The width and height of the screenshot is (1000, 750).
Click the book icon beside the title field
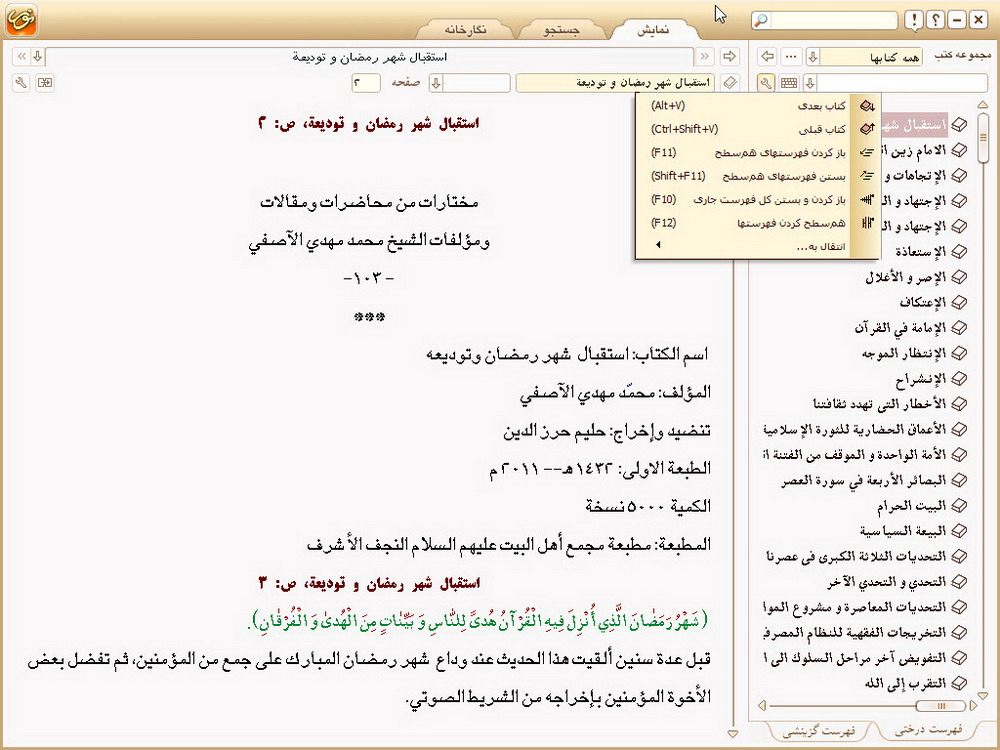pyautogui.click(x=729, y=83)
